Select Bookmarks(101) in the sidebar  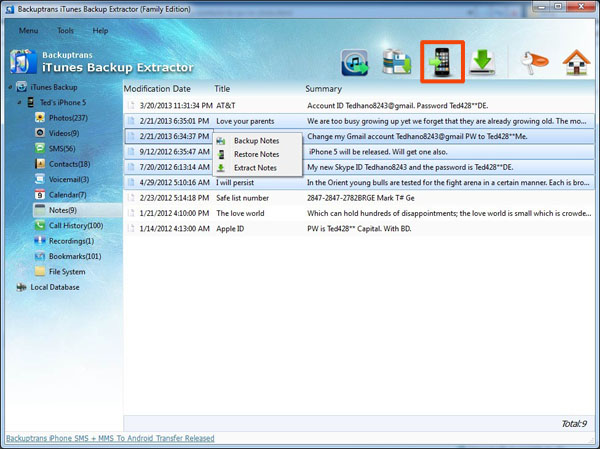point(75,256)
